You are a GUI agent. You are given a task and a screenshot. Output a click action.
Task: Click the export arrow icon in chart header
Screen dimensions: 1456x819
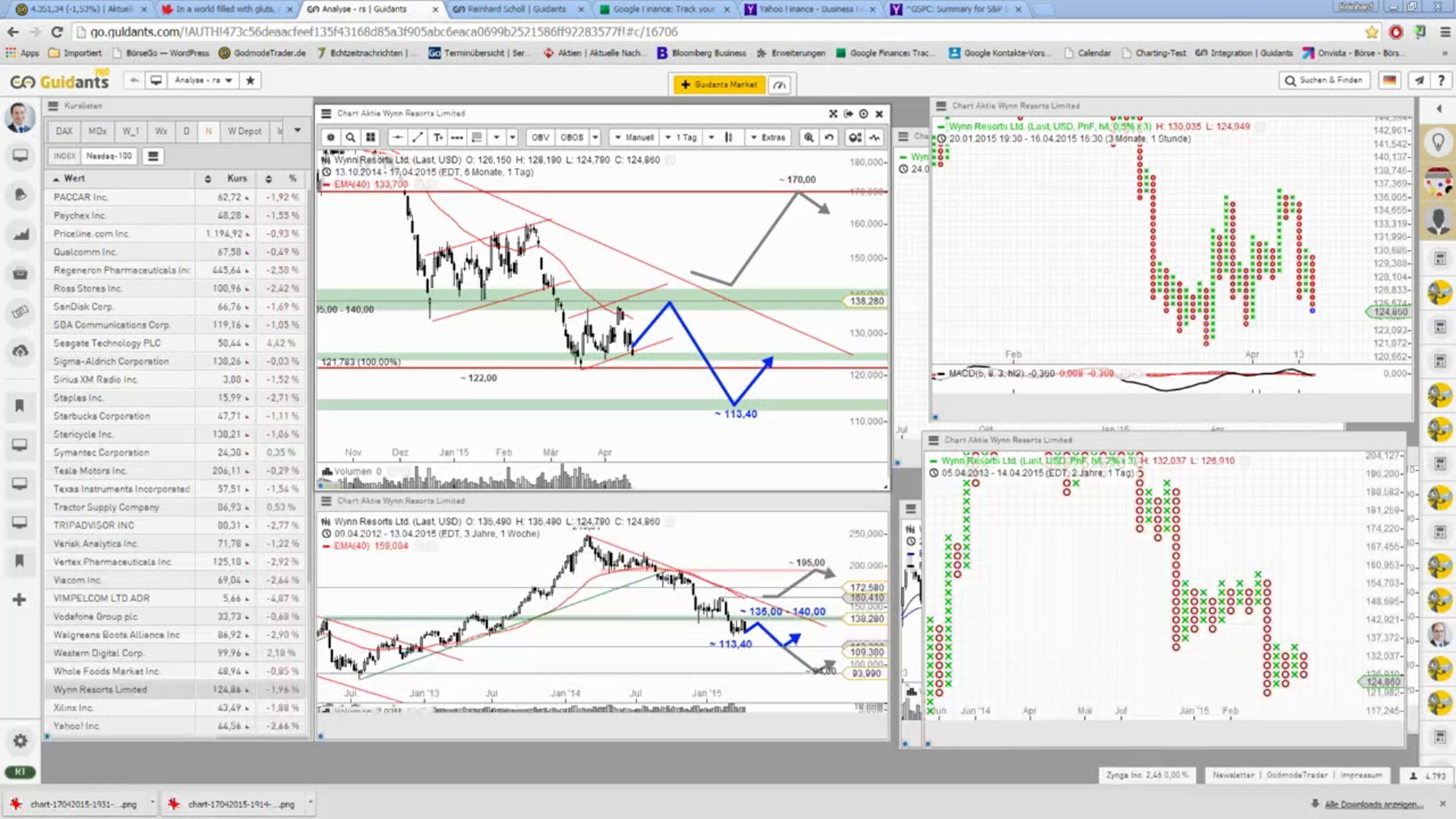pyautogui.click(x=848, y=113)
